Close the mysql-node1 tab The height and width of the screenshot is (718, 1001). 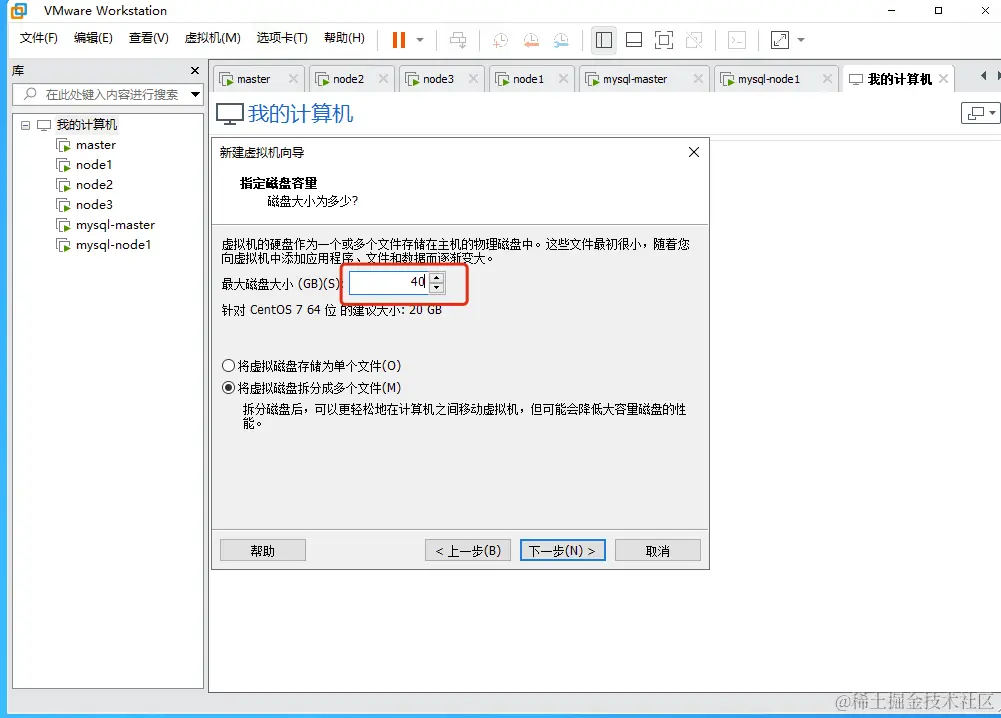pyautogui.click(x=827, y=79)
